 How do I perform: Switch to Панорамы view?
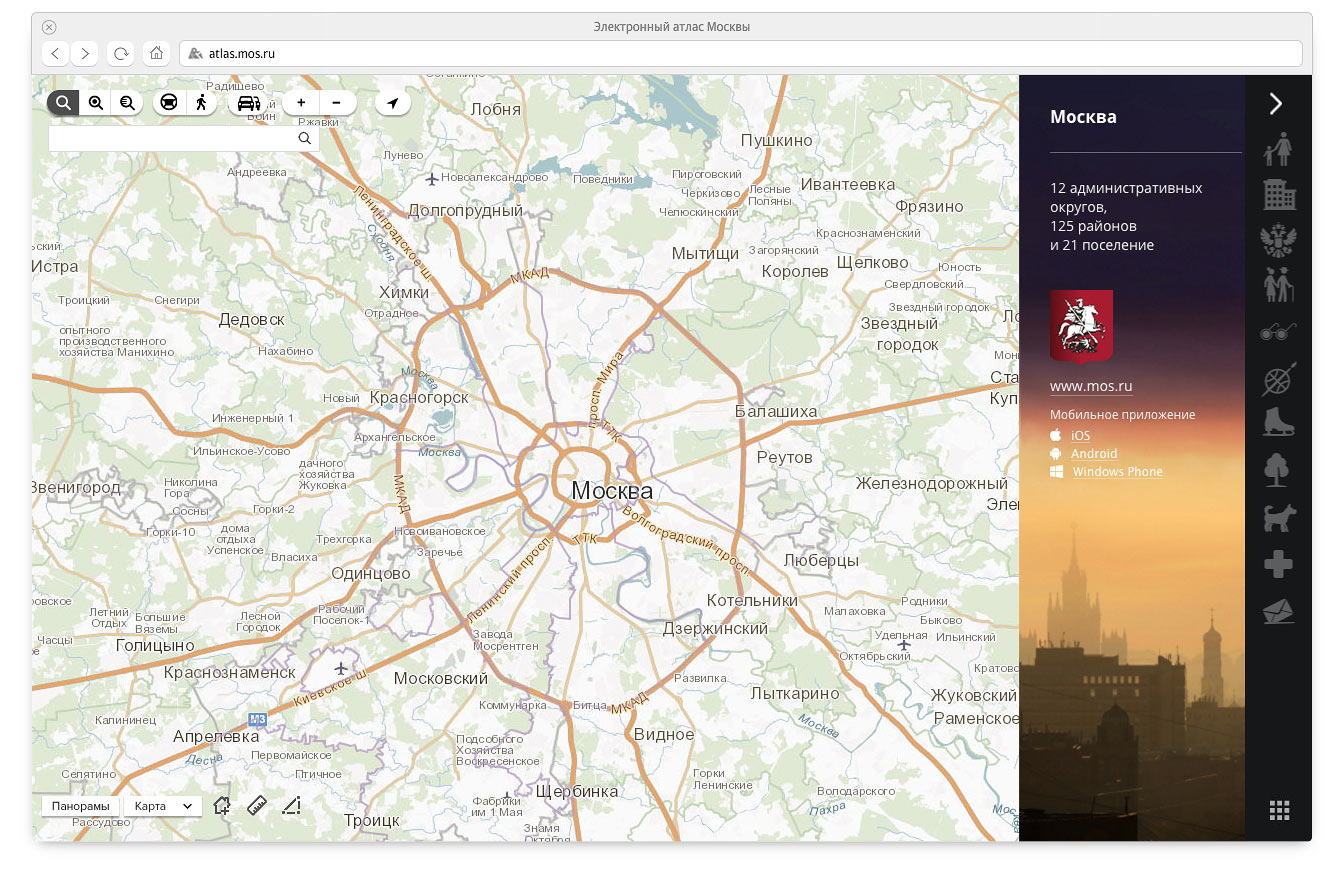coord(80,806)
